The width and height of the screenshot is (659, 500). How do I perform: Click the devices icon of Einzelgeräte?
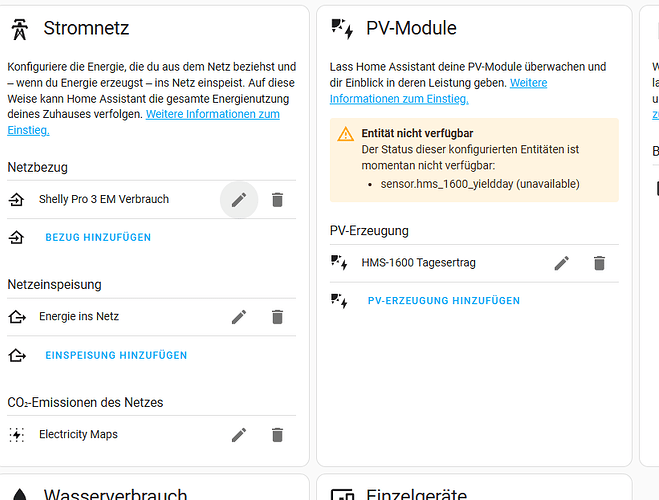click(x=342, y=495)
